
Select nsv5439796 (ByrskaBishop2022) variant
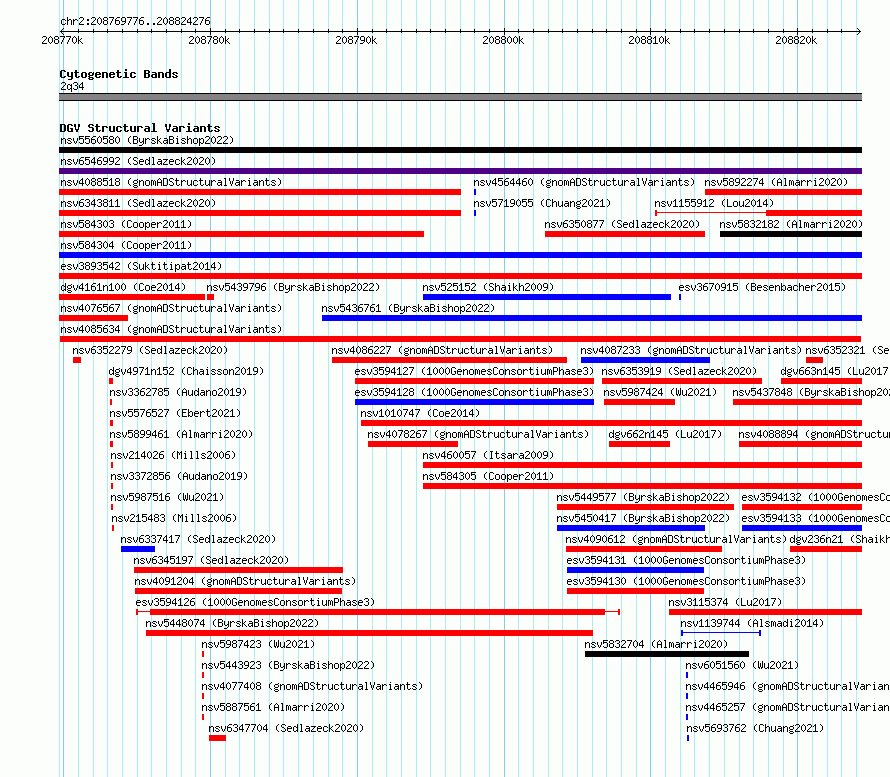tap(211, 297)
